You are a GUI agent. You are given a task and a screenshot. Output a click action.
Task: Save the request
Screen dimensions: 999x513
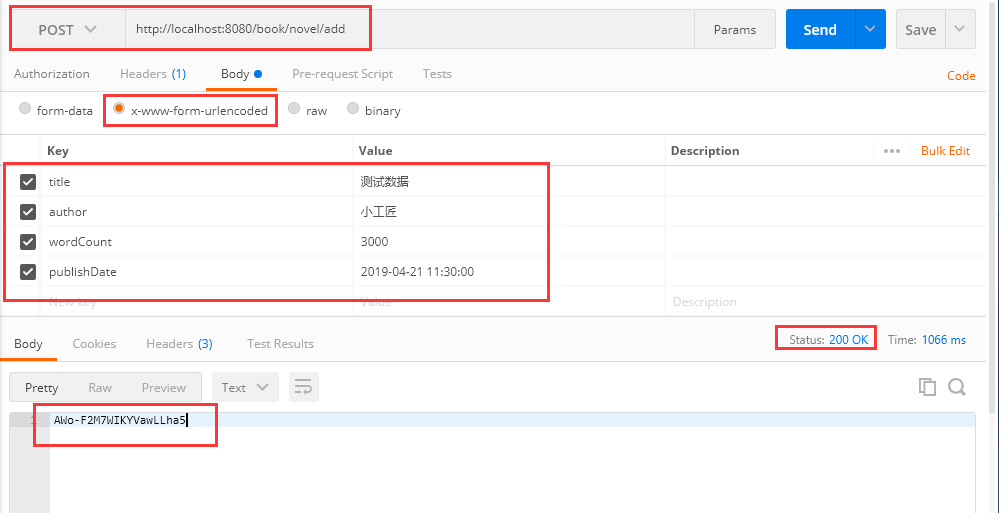click(x=921, y=29)
